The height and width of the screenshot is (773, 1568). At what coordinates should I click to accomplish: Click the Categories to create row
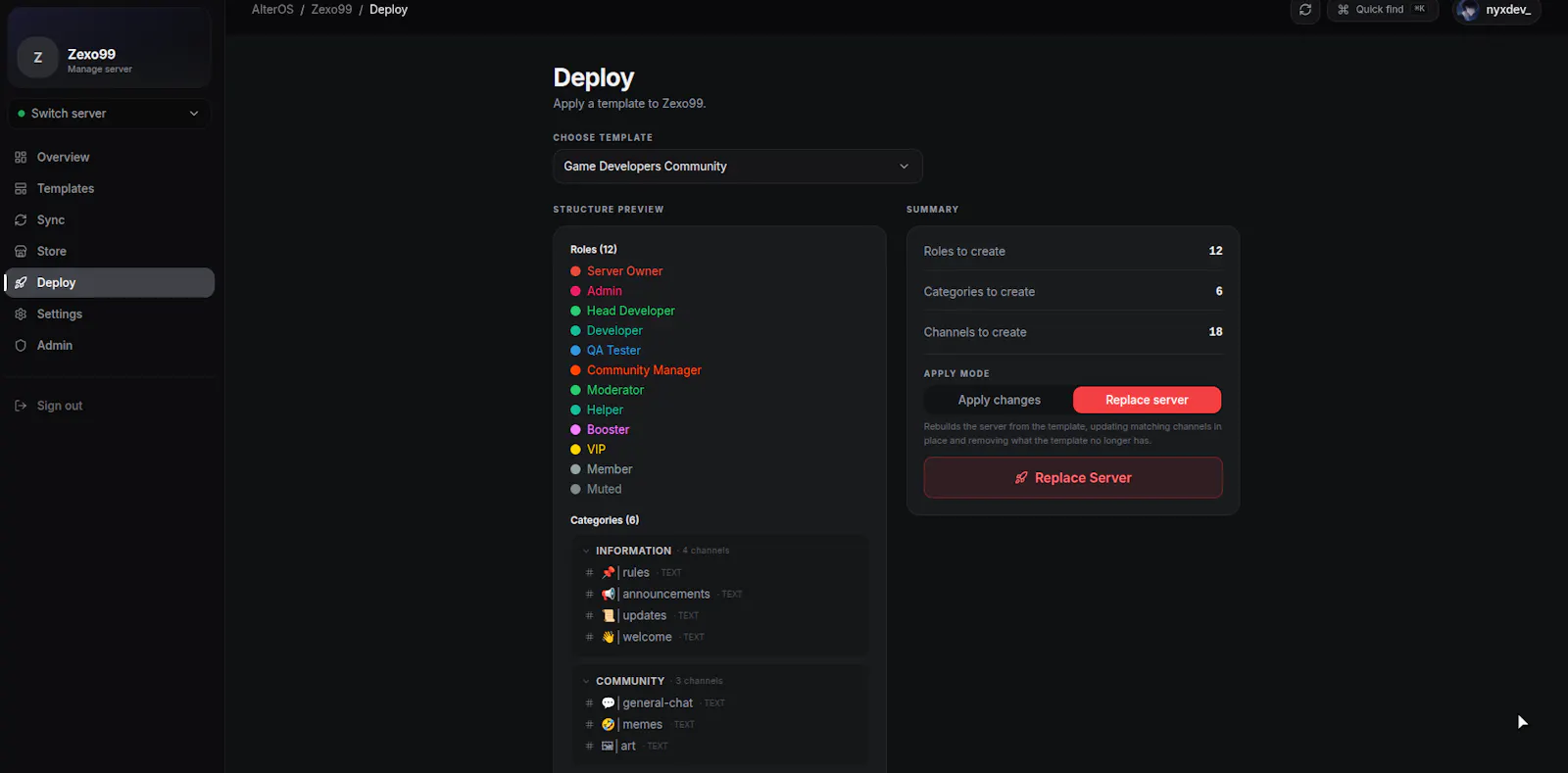click(x=1073, y=292)
